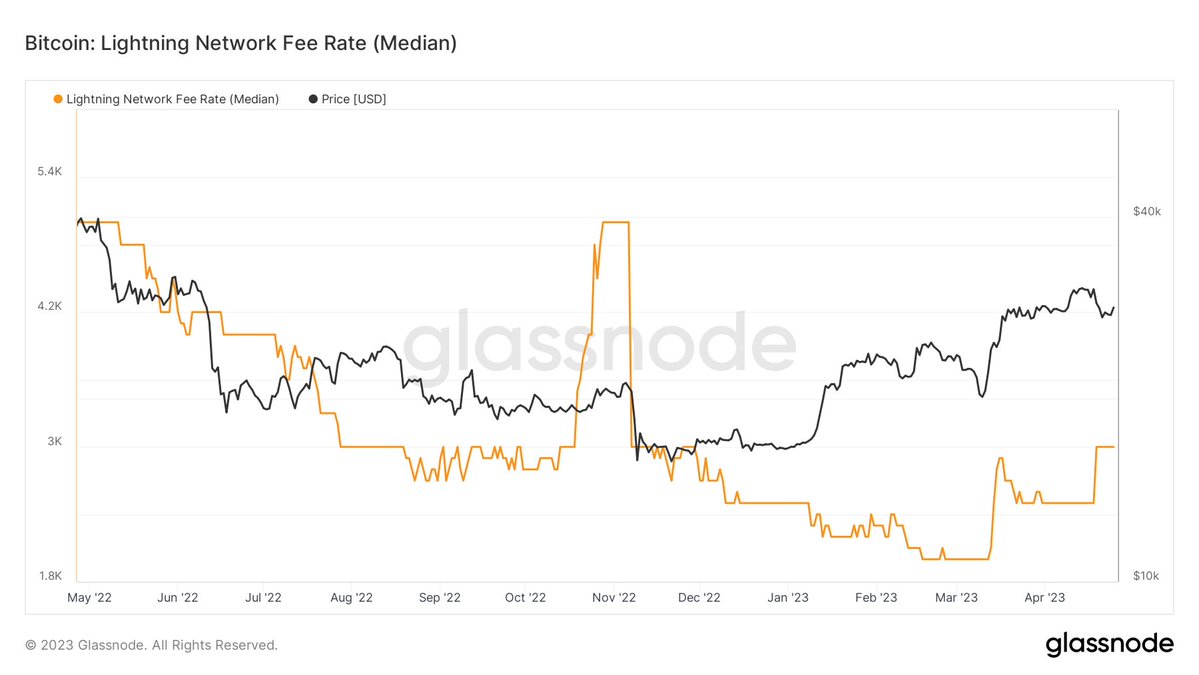
Task: Select the Mar '23 x-axis label
Action: [x=957, y=598]
